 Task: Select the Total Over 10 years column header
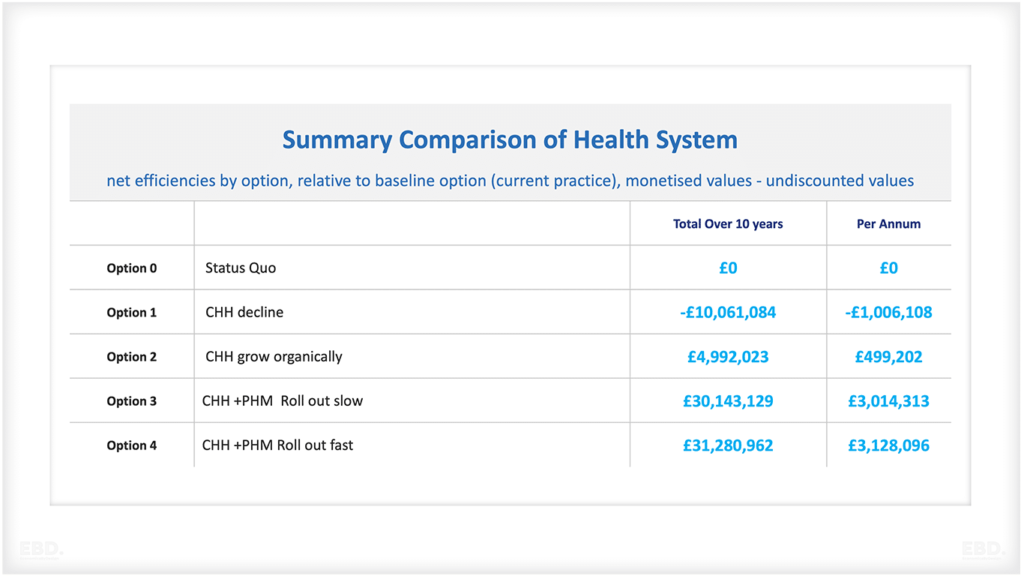(728, 224)
